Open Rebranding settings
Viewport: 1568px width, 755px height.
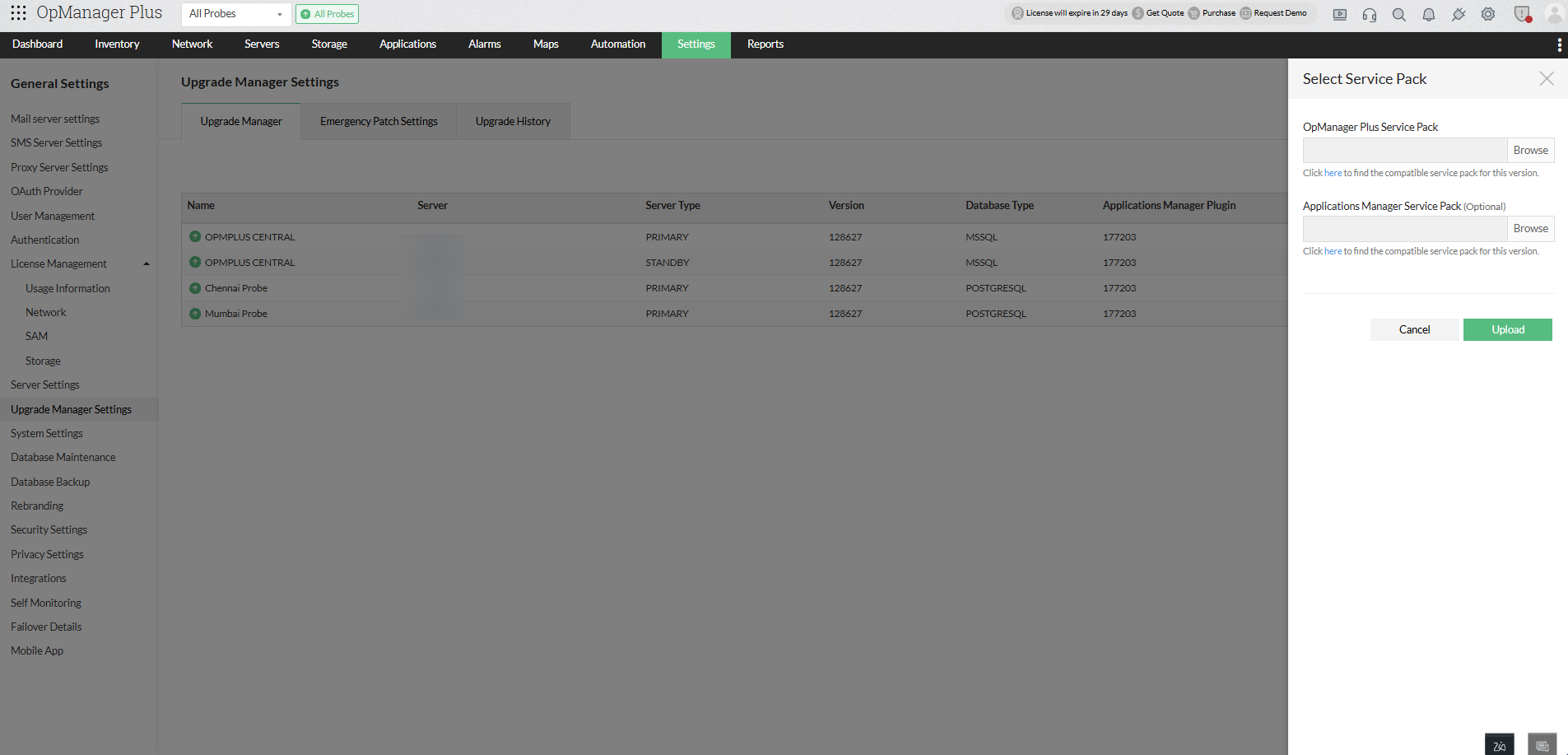[x=37, y=506]
